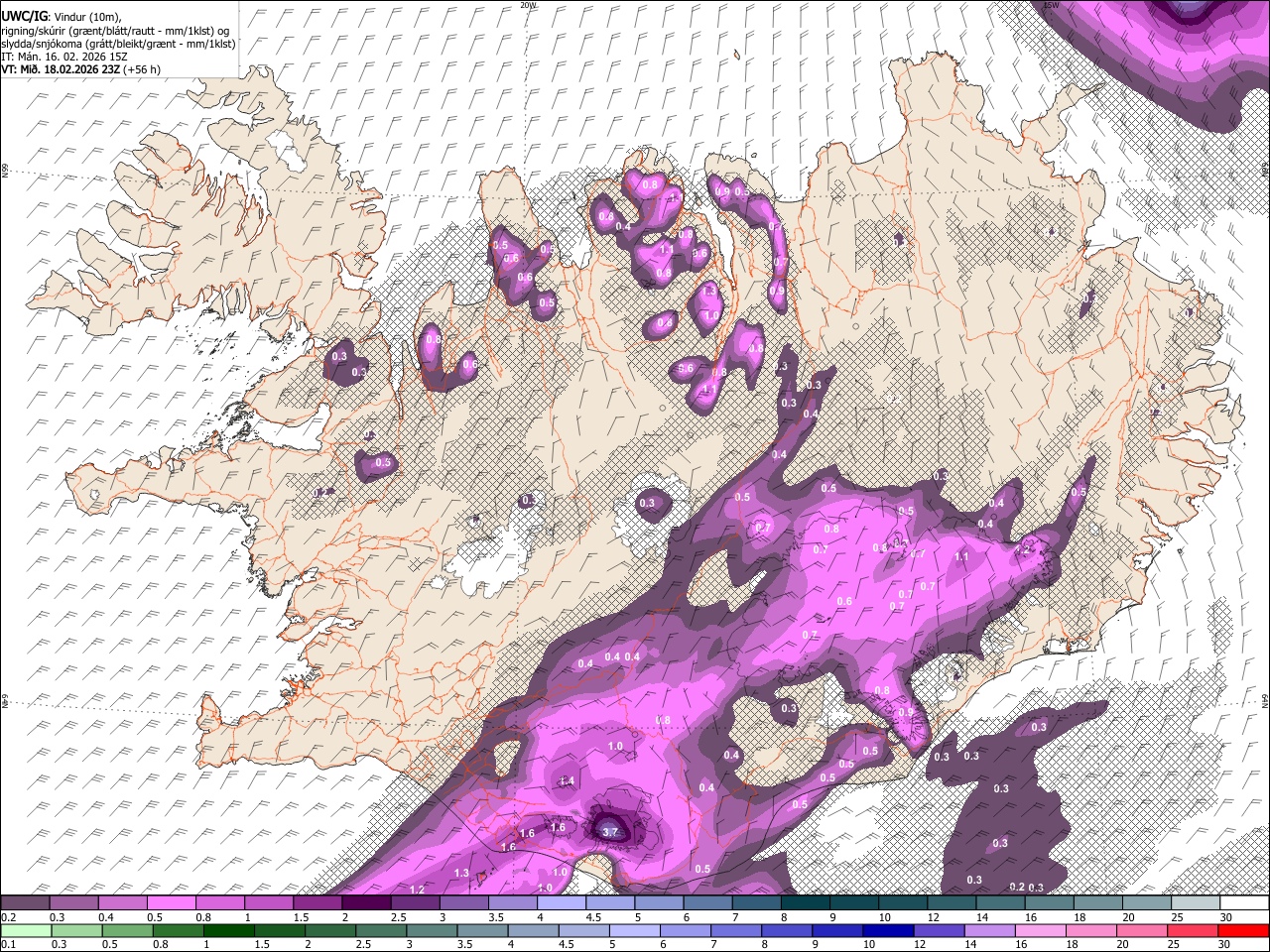Click the "15W" longitude label

(x=1052, y=5)
